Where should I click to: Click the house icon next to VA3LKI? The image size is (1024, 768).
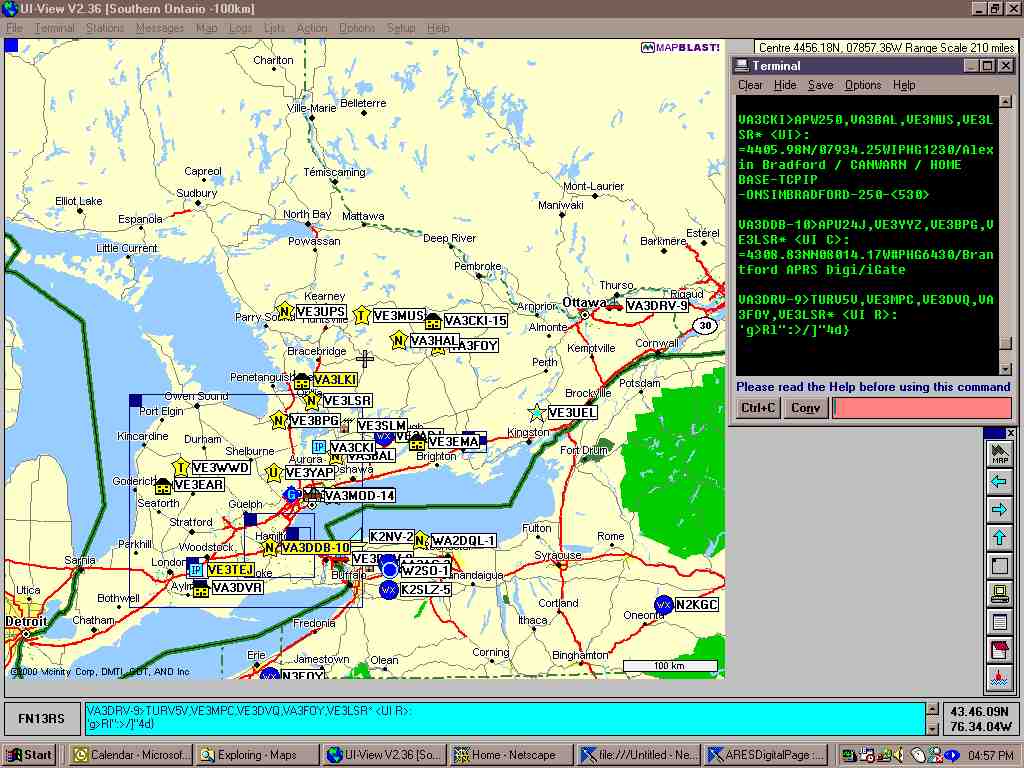pos(302,380)
